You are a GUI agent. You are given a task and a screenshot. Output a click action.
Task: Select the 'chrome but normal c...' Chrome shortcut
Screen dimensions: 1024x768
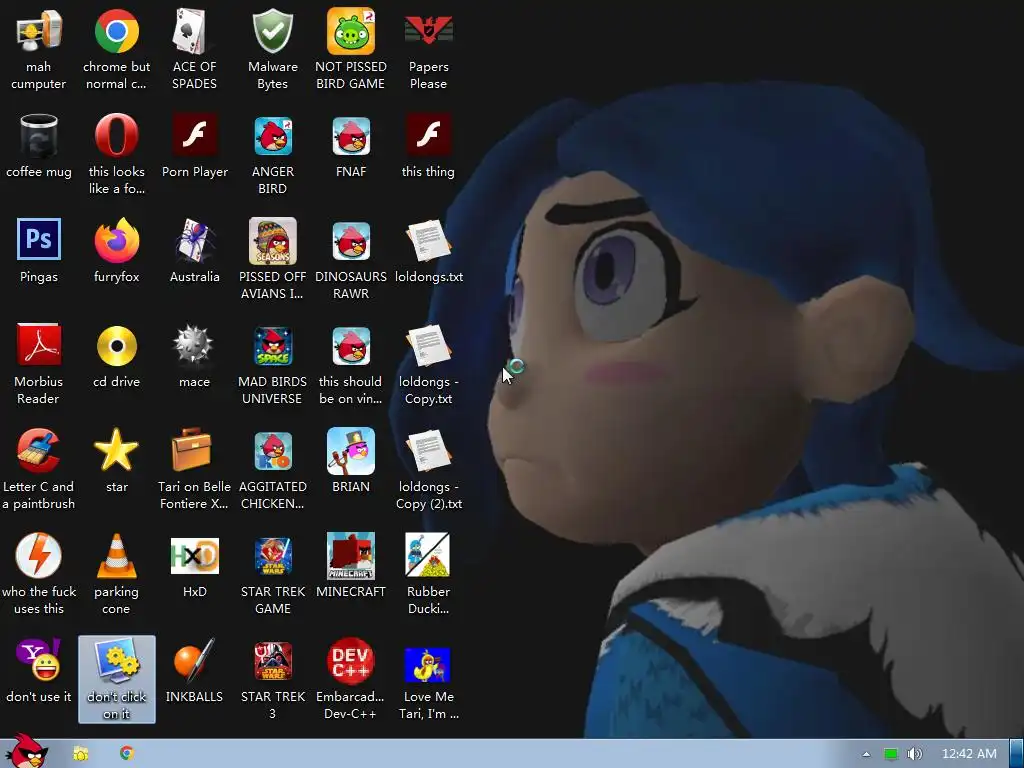pyautogui.click(x=116, y=31)
